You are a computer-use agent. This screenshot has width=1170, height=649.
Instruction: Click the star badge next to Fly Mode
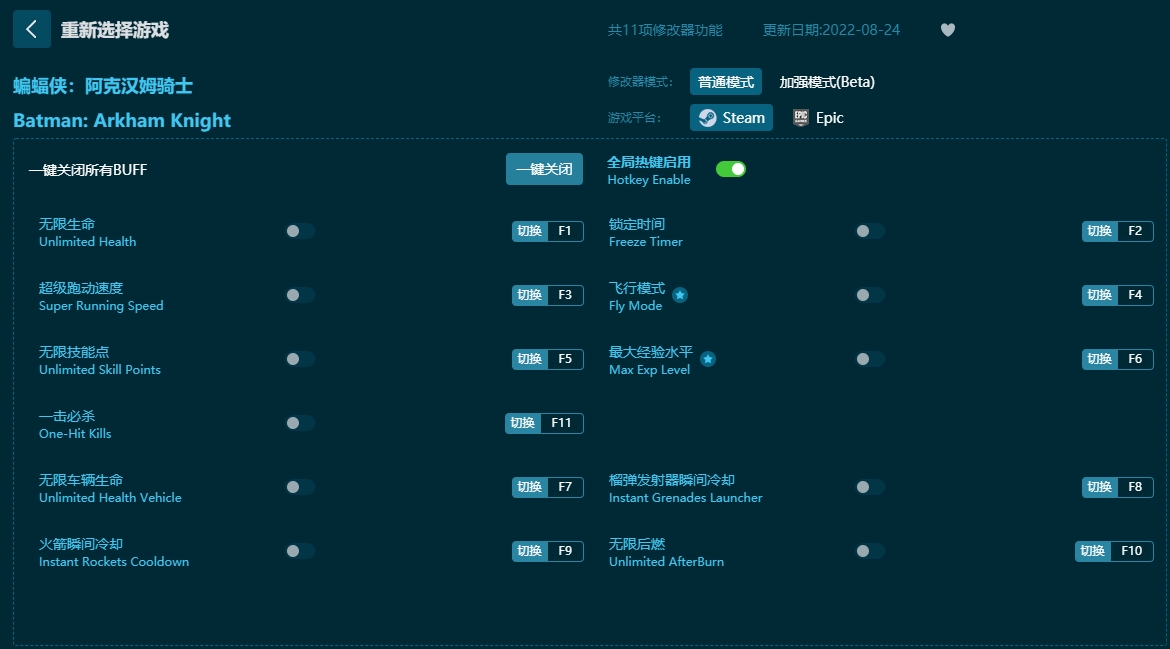(680, 295)
